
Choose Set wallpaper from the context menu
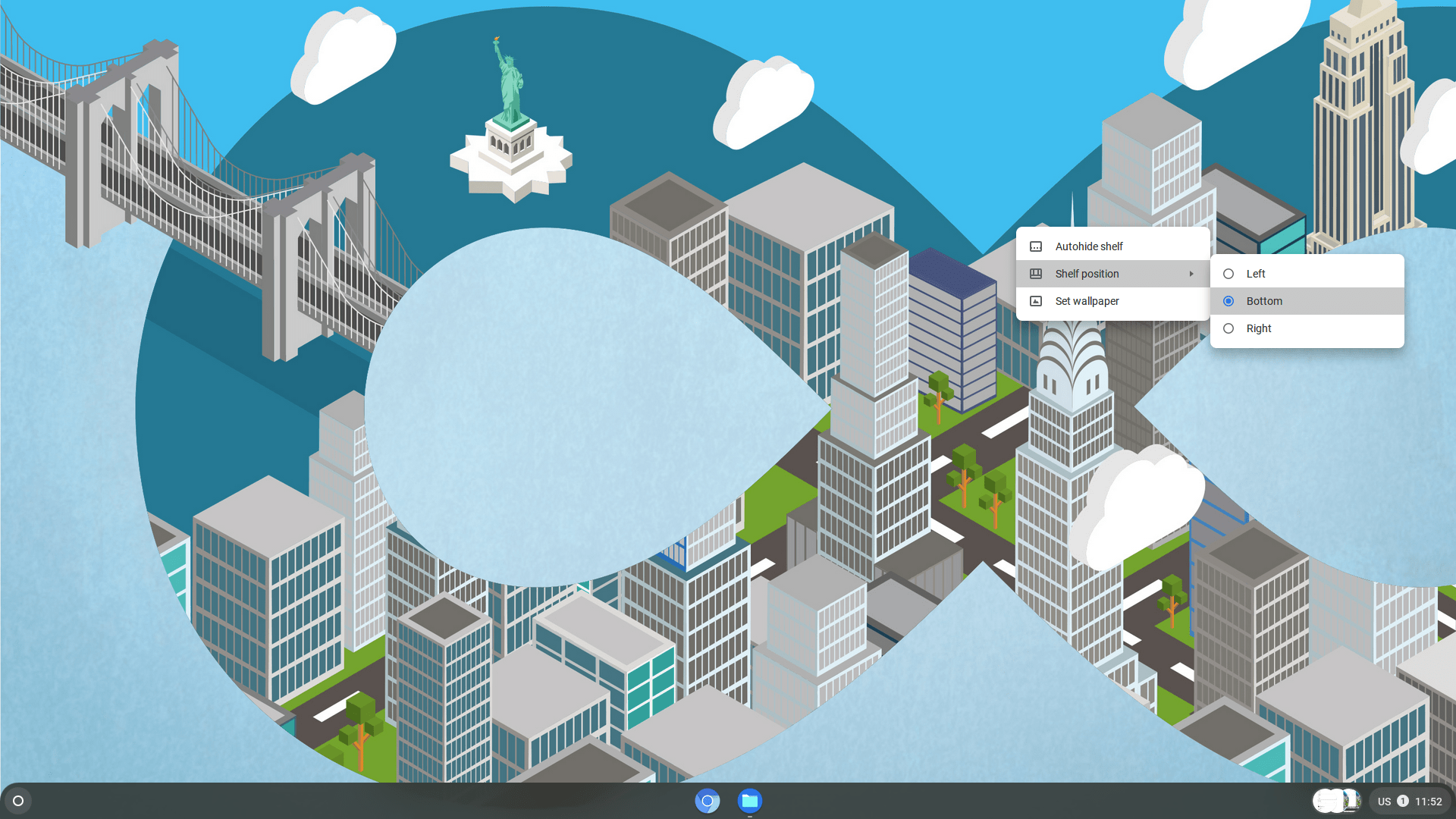[1112, 301]
